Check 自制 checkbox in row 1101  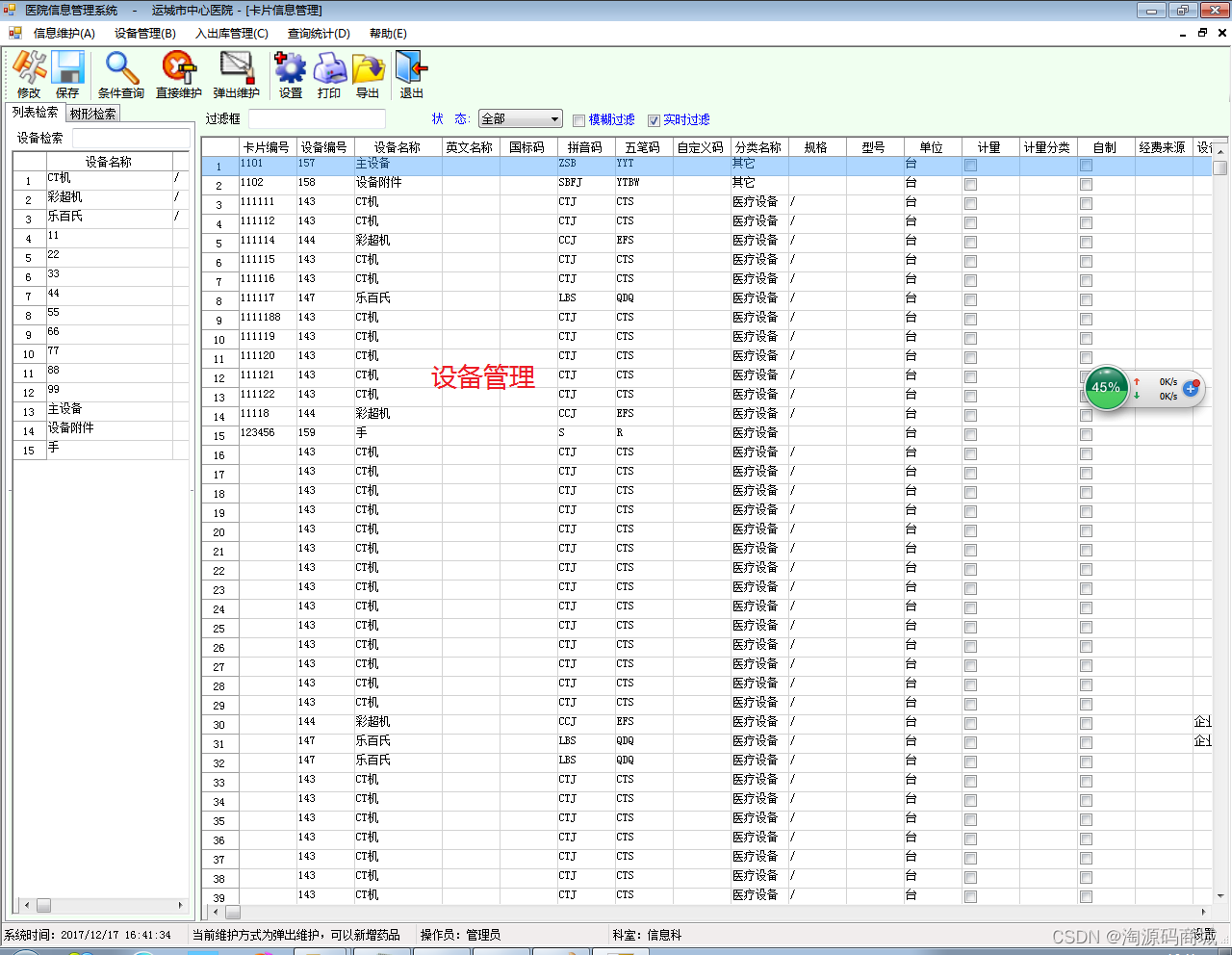(1086, 166)
